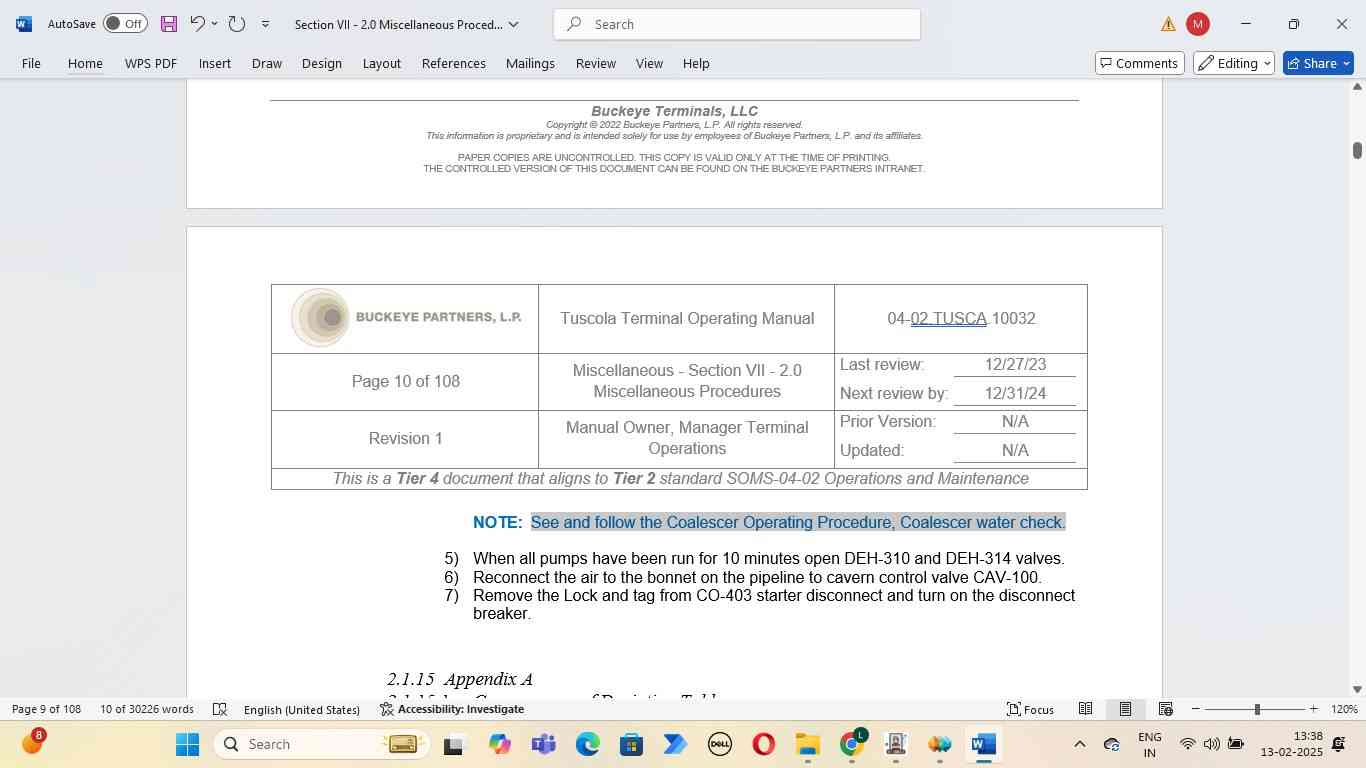Click the Share button
The height and width of the screenshot is (768, 1366).
1318,63
